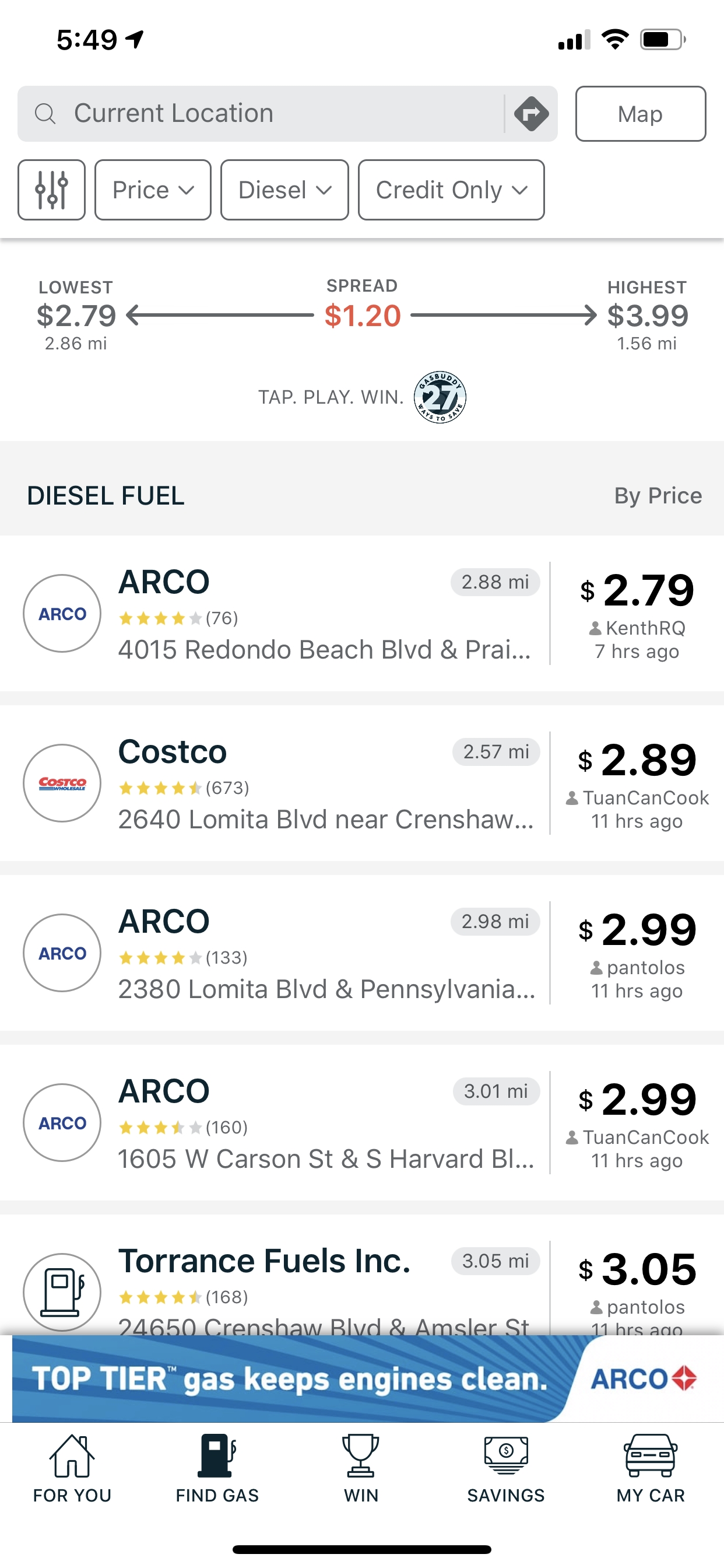Open the Win trophy tab
This screenshot has height=1568, width=724.
pos(361,1469)
